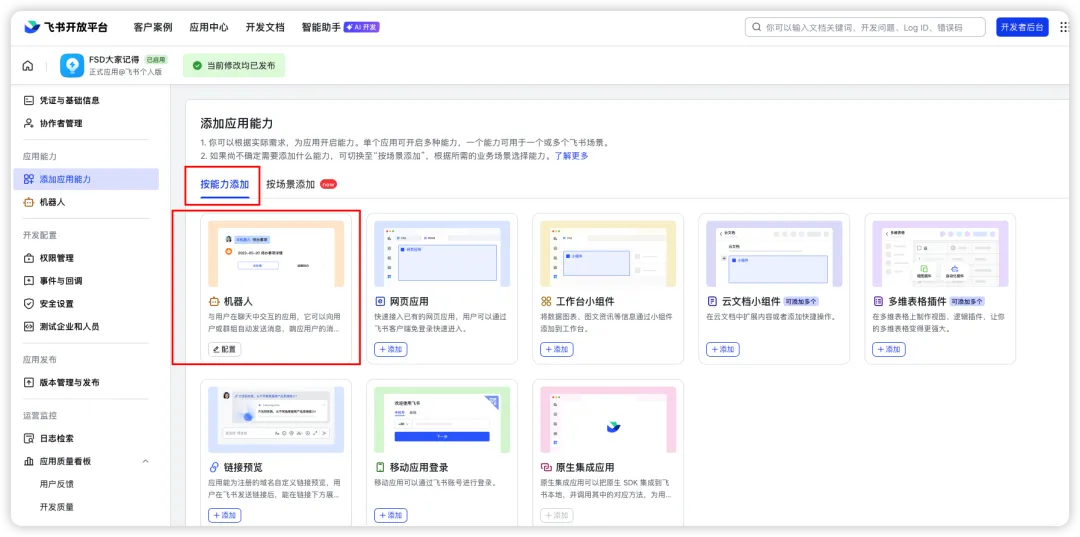Open 开发文档 in the top navigation
Image resolution: width=1080 pixels, height=537 pixels.
coord(265,28)
